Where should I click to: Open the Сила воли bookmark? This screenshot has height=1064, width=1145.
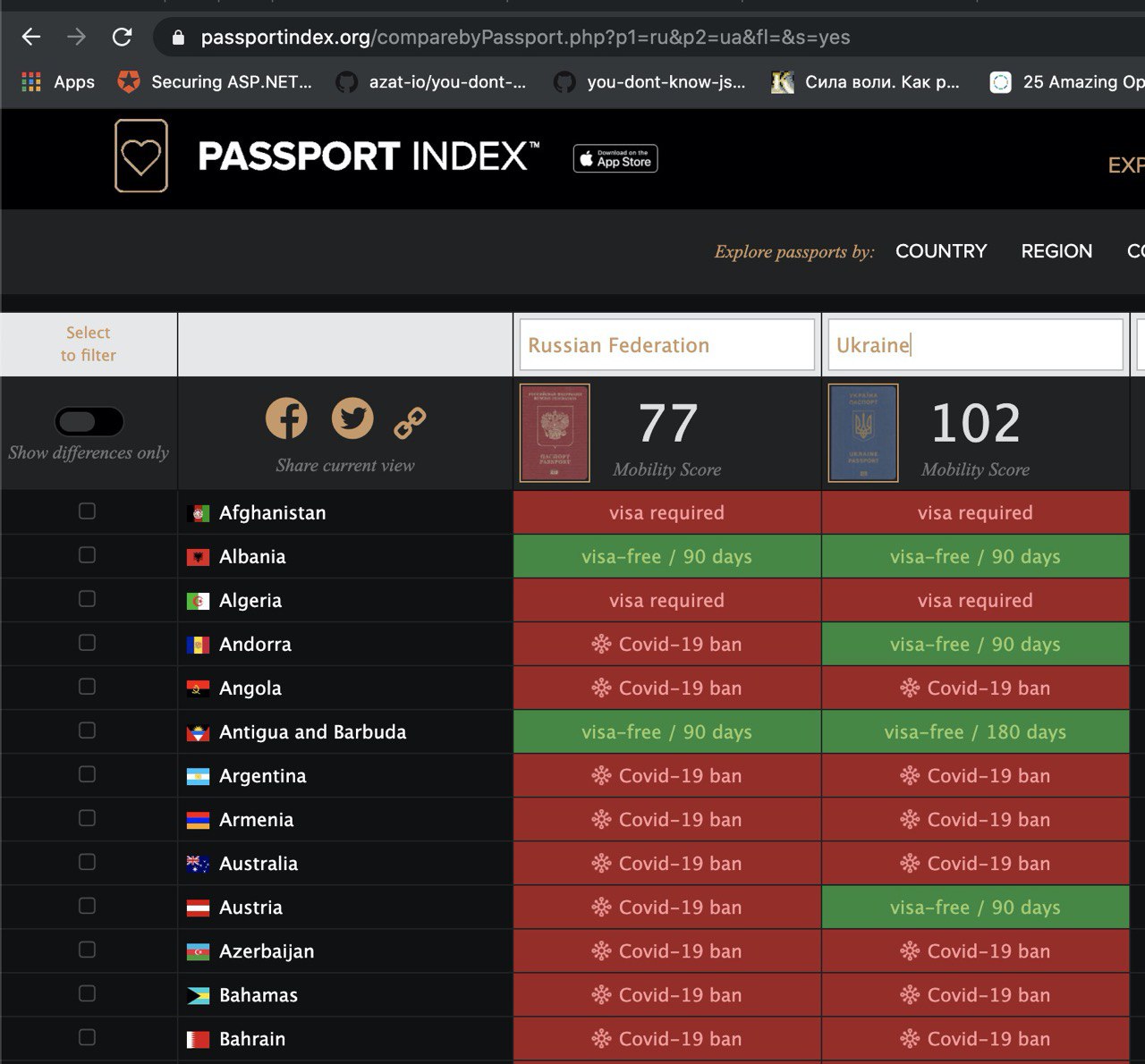866,82
